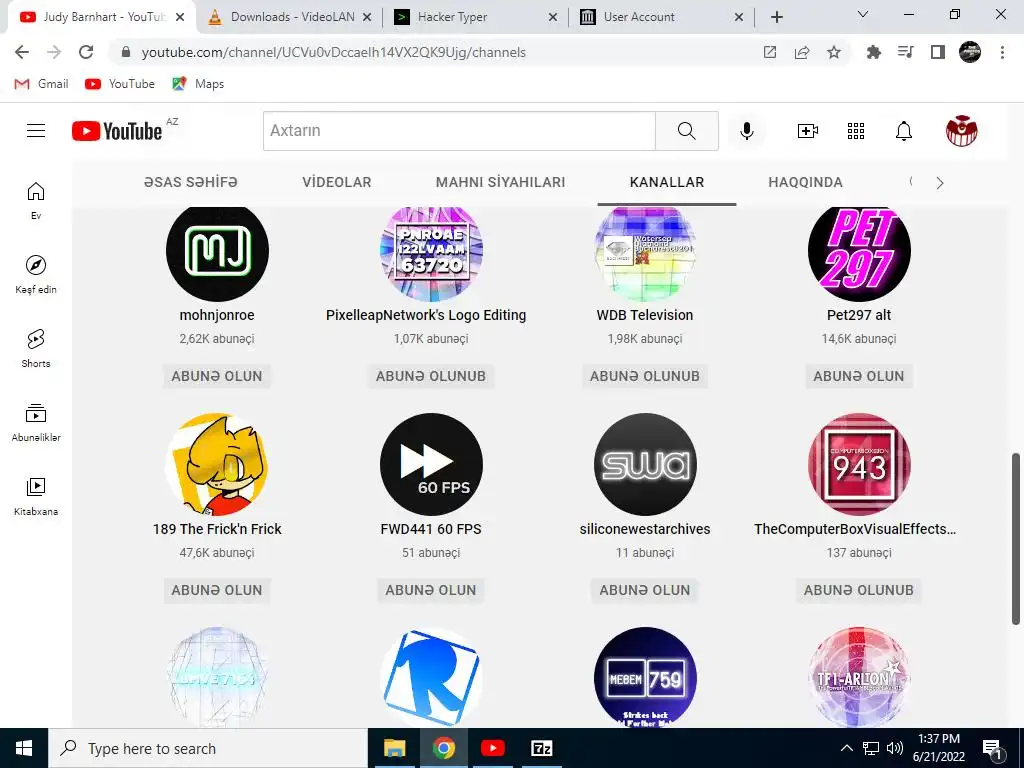Start voice search with microphone icon
The height and width of the screenshot is (768, 1024).
[746, 131]
